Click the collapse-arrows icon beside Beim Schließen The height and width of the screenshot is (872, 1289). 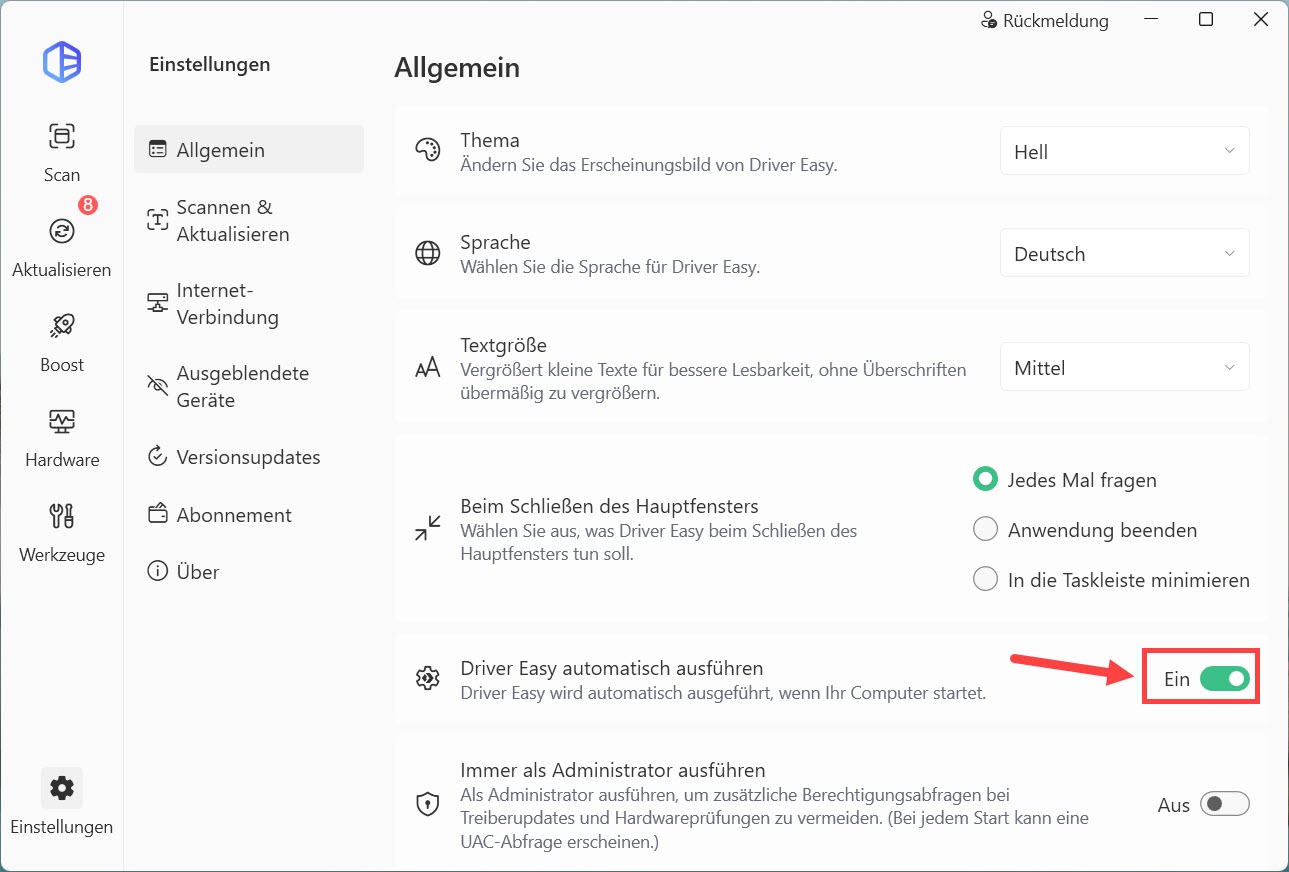[x=427, y=528]
